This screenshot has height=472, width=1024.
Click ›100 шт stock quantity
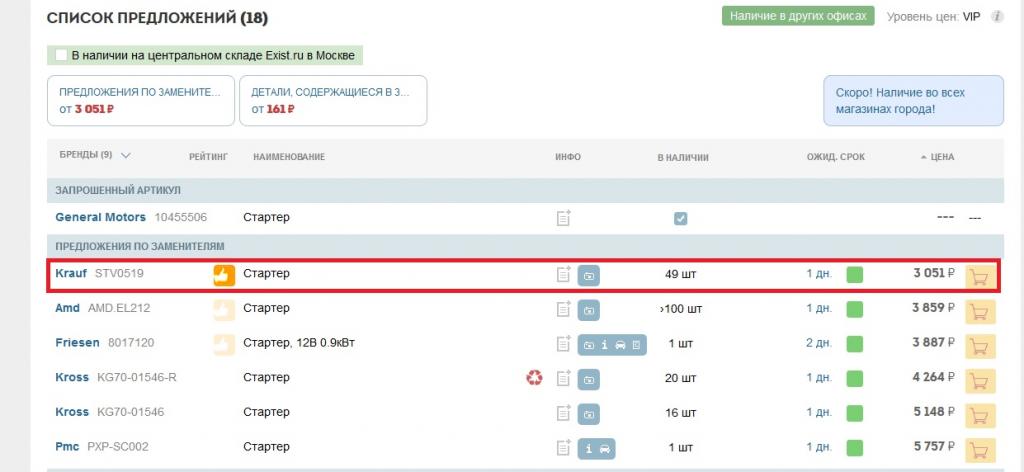[x=681, y=309]
